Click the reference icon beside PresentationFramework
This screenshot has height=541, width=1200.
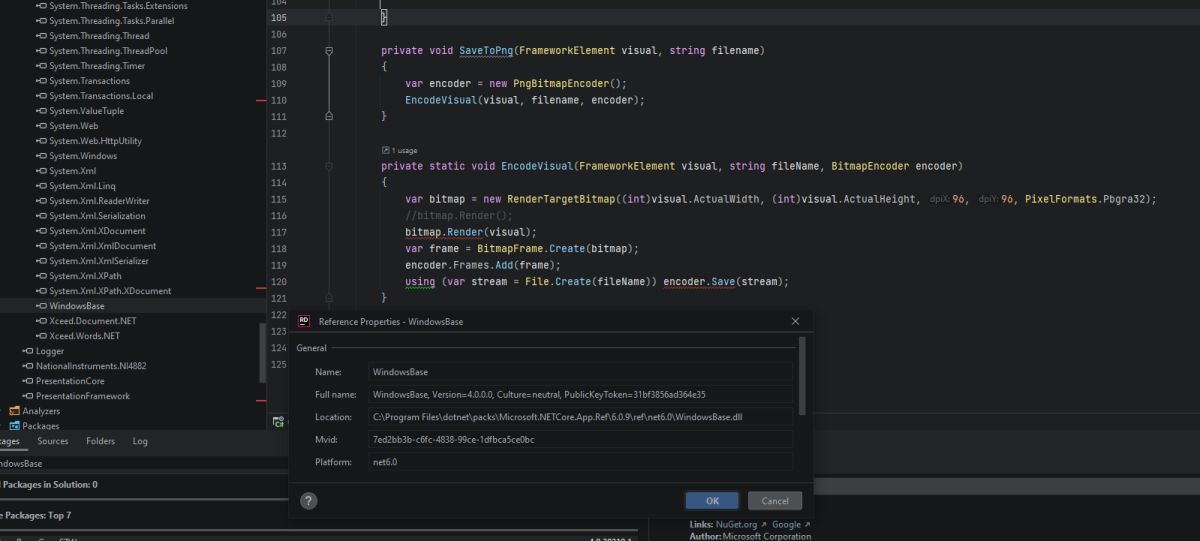28,396
